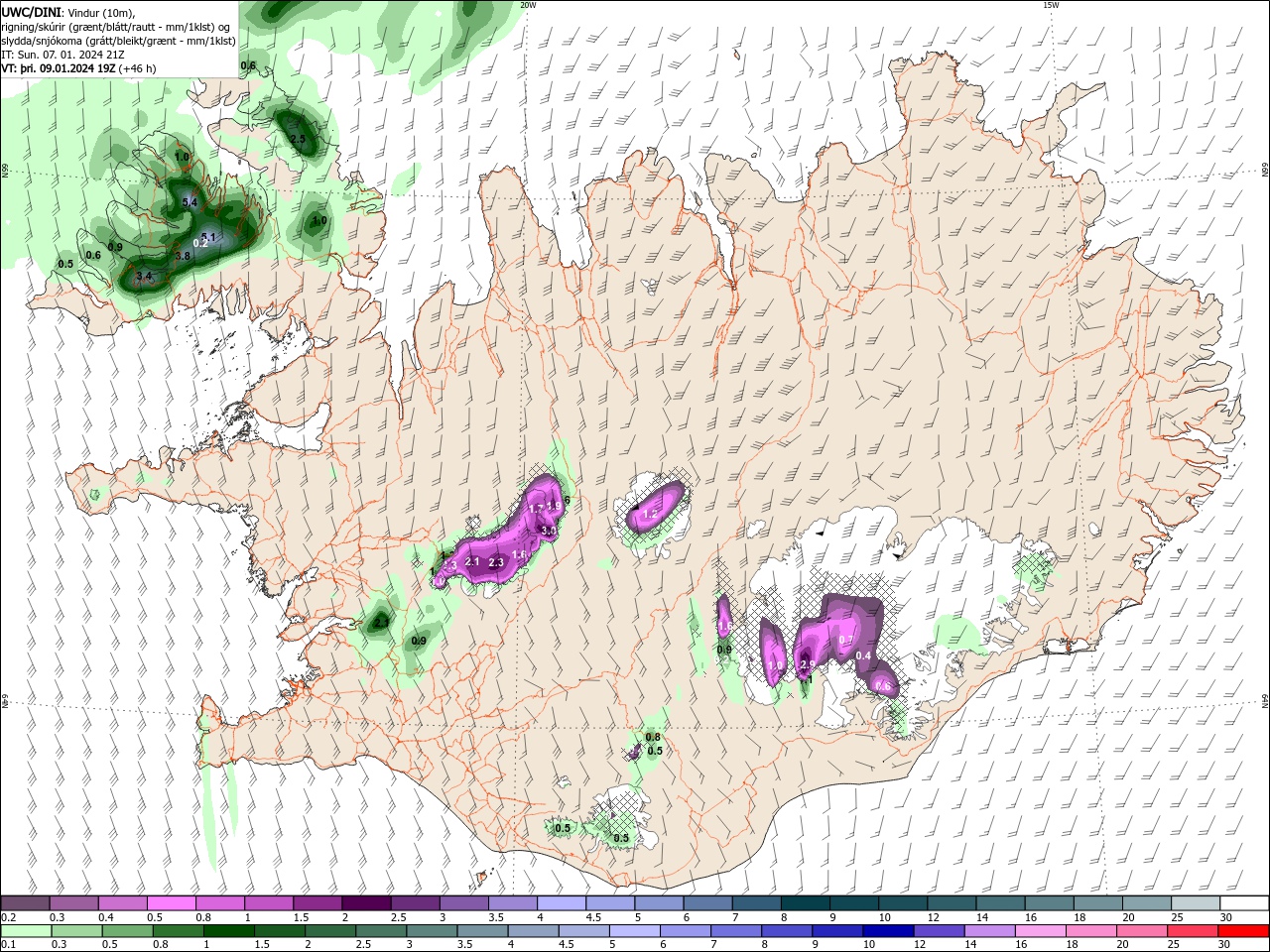Click the red swatch ending the rain legend
This screenshot has height=952, width=1270.
1243,931
